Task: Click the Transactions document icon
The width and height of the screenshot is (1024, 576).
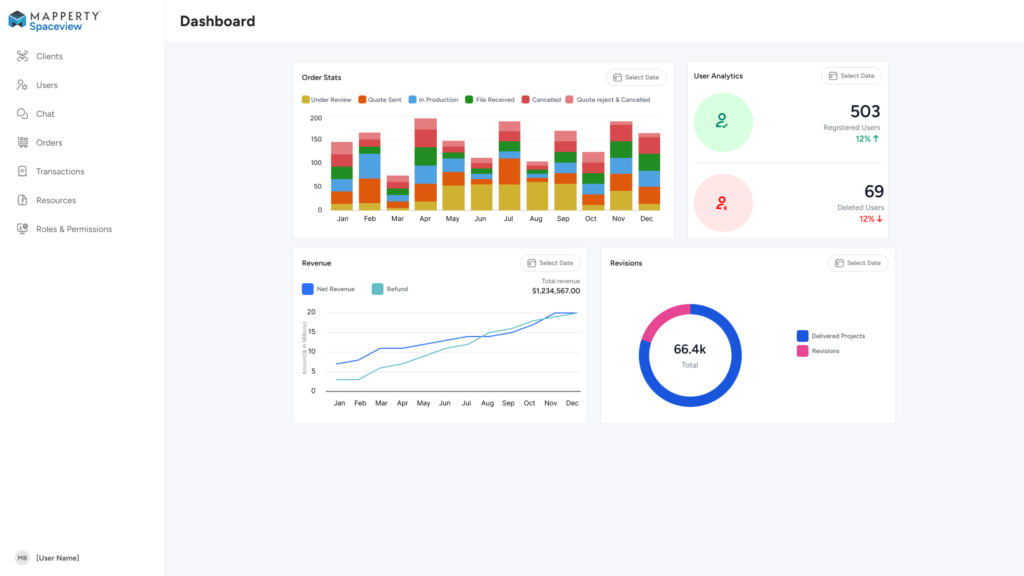Action: tap(22, 172)
